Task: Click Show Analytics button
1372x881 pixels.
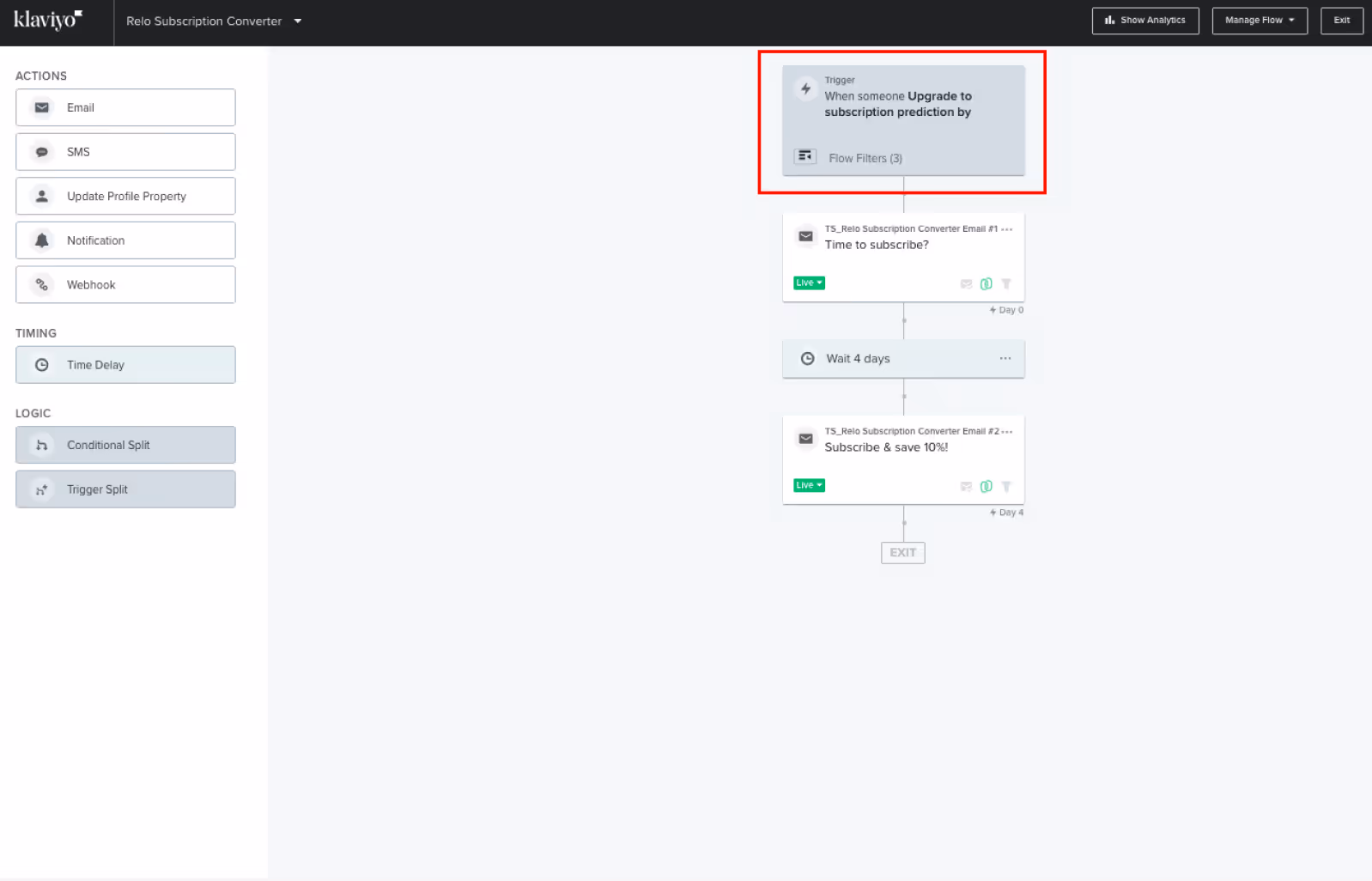Action: point(1144,21)
